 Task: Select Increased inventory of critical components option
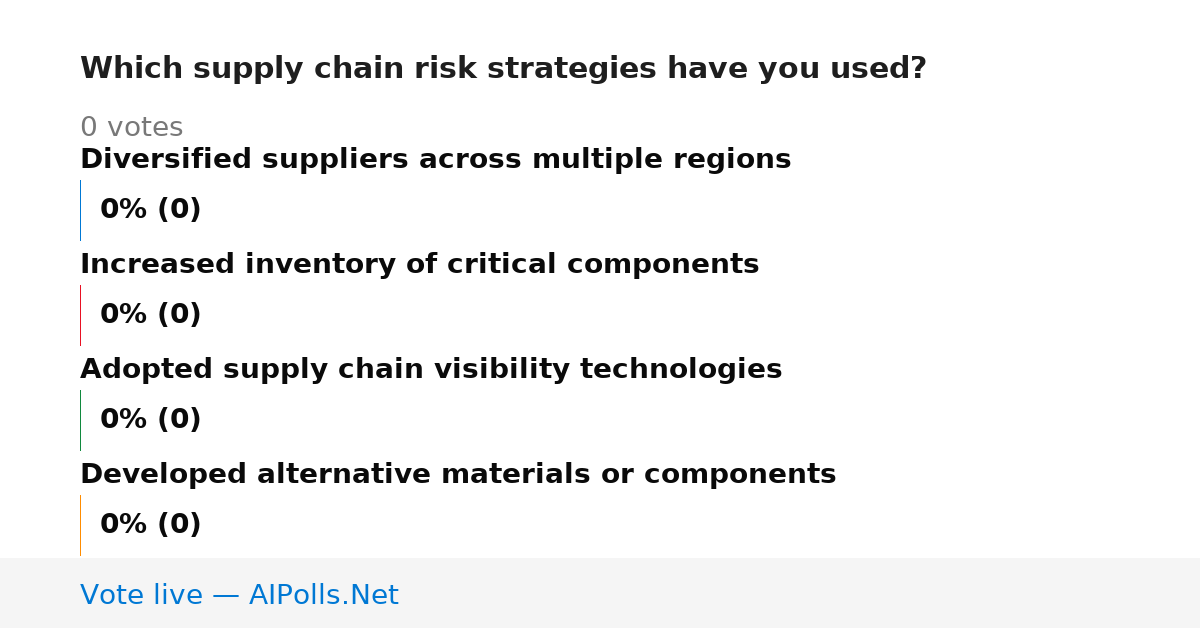coord(419,265)
